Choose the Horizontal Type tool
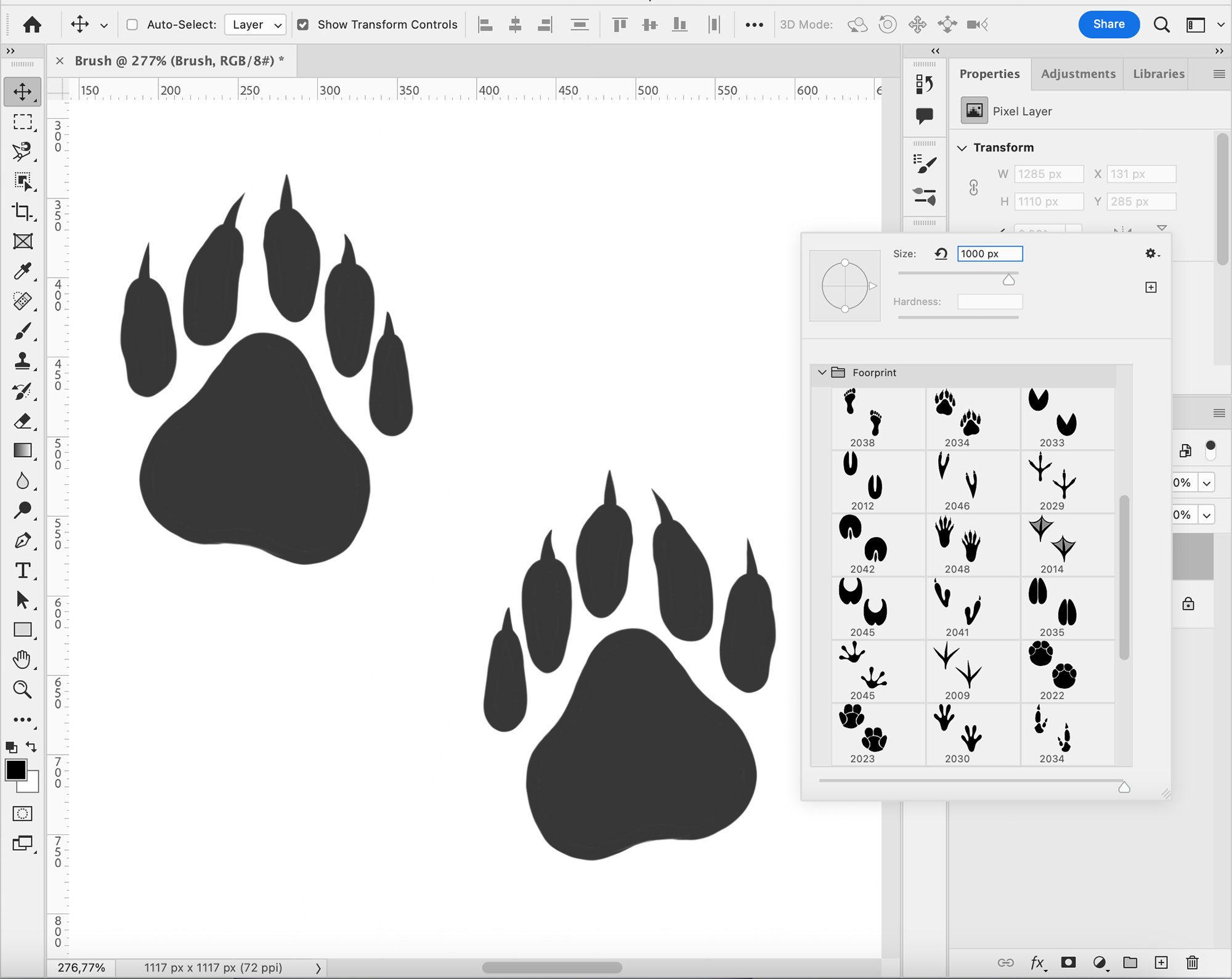 coord(23,571)
